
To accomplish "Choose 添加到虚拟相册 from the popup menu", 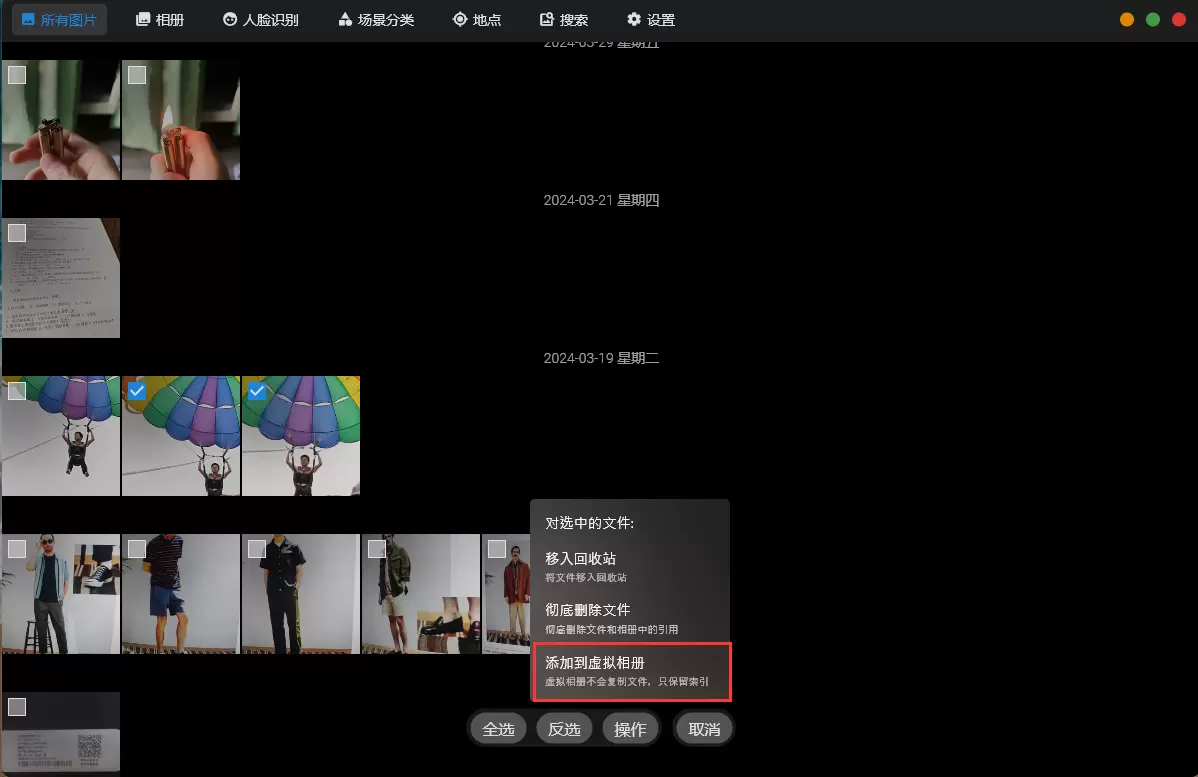I will (632, 672).
